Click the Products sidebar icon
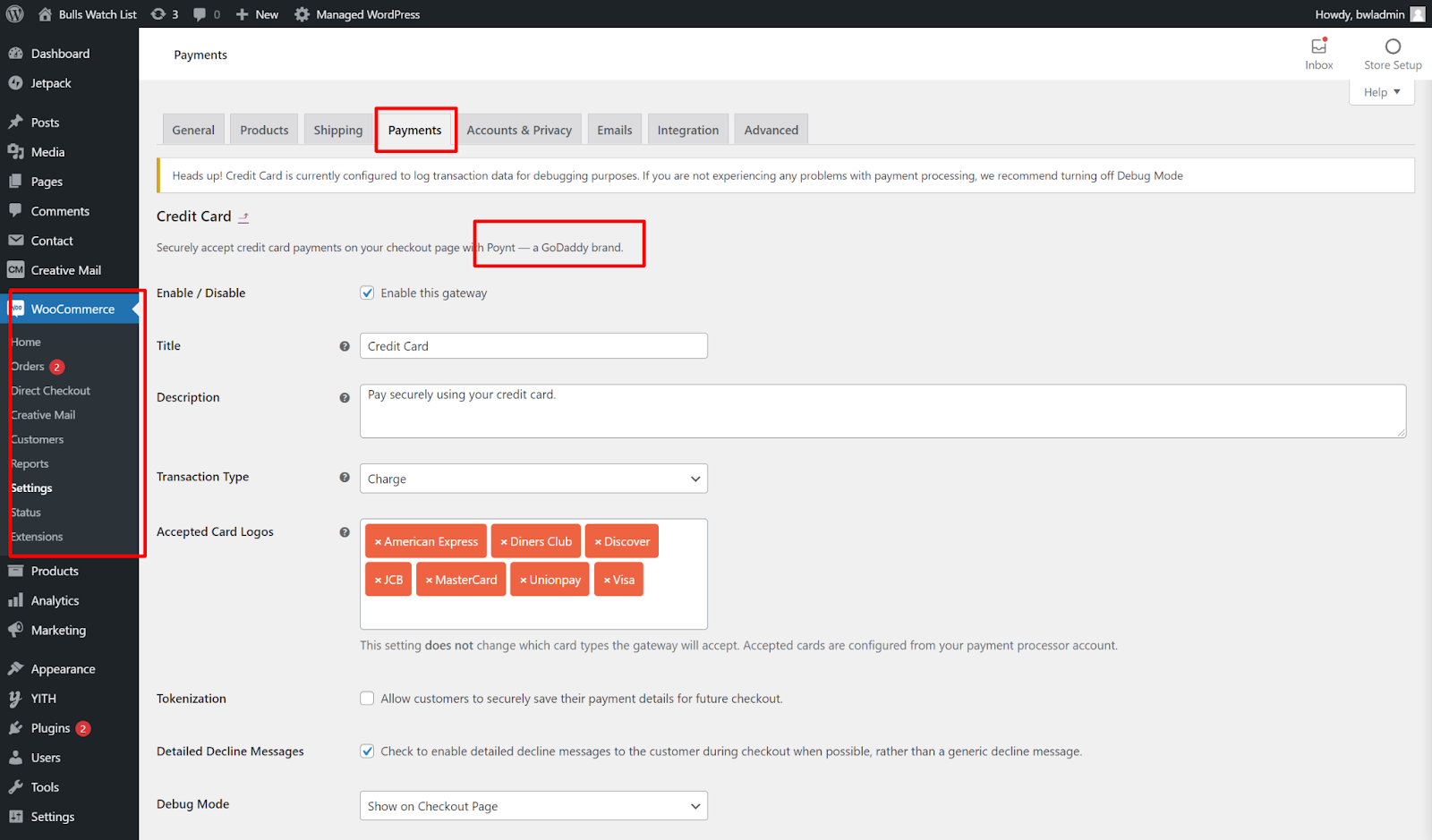Viewport: 1432px width, 840px height. pyautogui.click(x=15, y=571)
